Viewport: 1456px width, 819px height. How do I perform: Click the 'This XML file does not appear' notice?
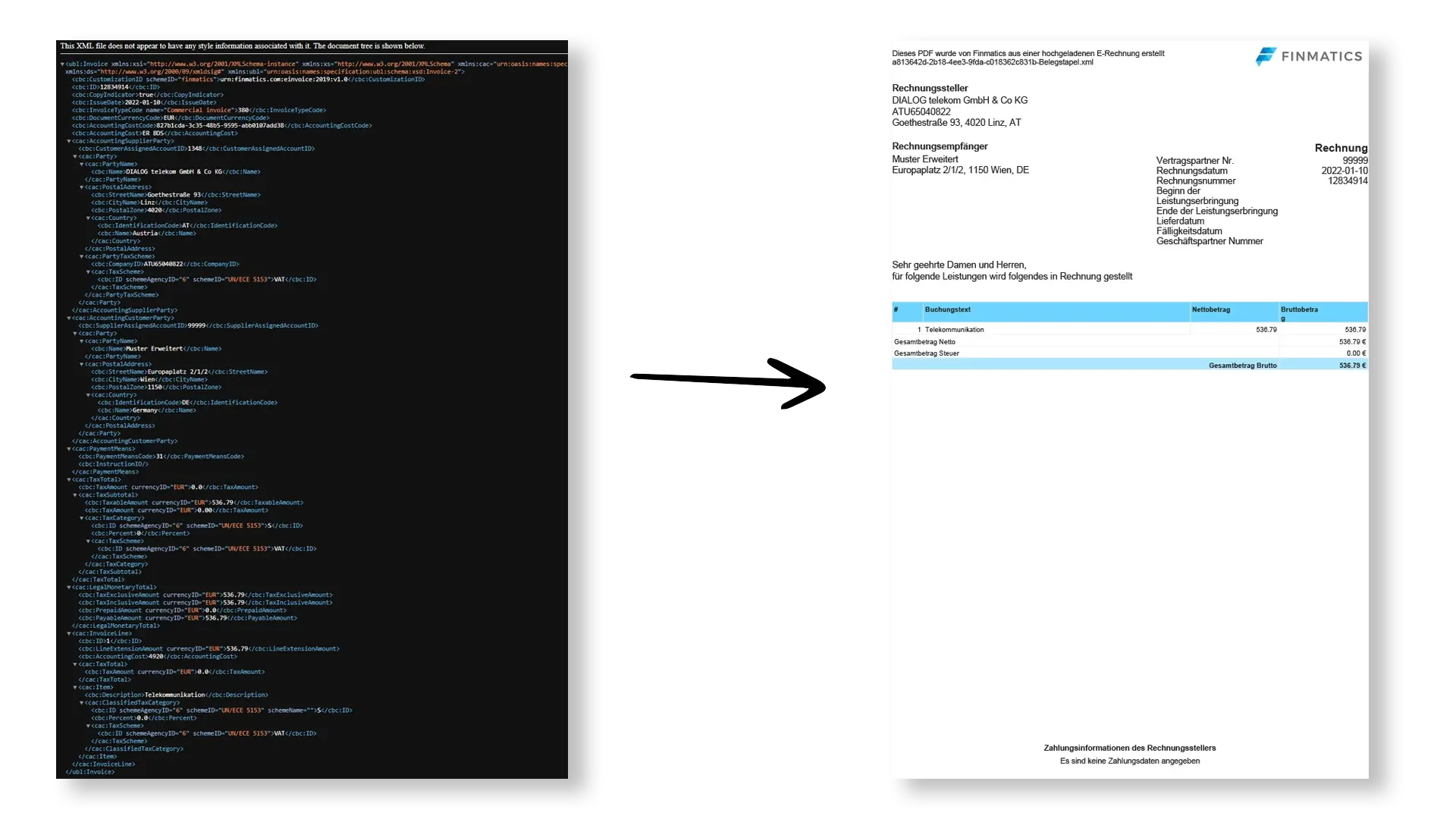[243, 46]
